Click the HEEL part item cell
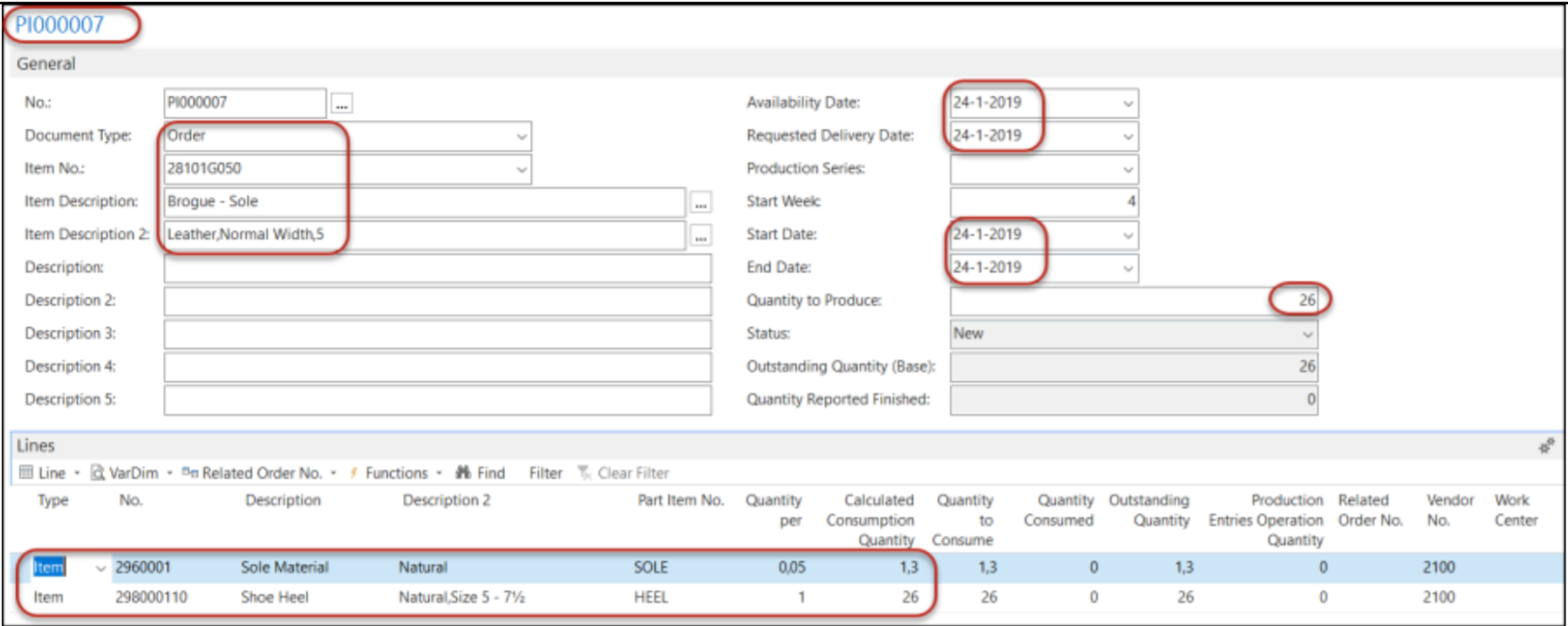 click(x=651, y=597)
